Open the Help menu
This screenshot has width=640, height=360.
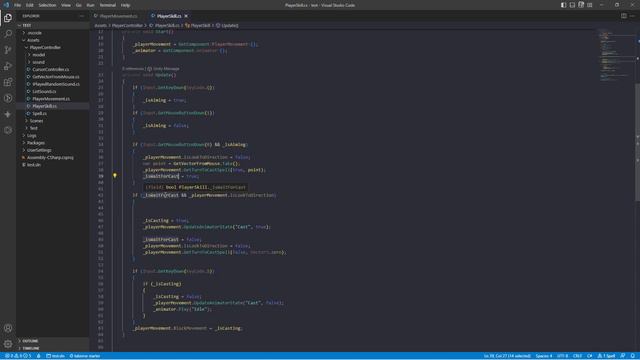(x=126, y=5)
